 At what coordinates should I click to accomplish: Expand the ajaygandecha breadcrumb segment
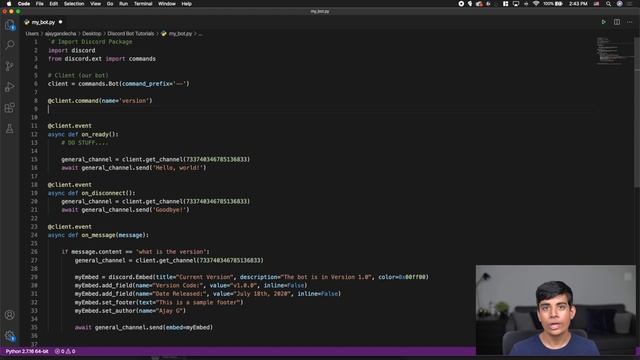[60, 34]
